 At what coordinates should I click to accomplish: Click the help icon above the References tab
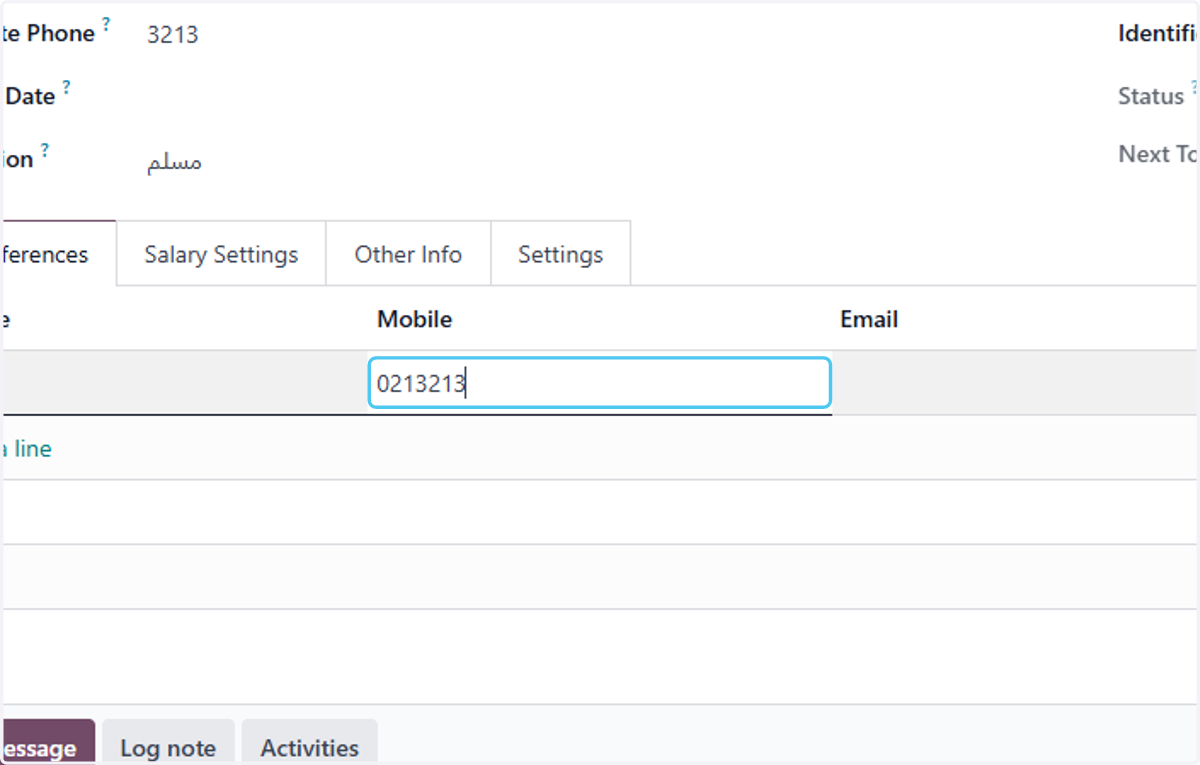point(45,150)
